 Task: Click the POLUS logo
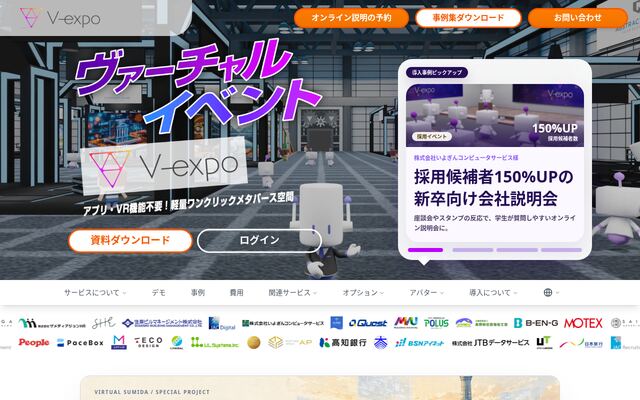tap(436, 323)
